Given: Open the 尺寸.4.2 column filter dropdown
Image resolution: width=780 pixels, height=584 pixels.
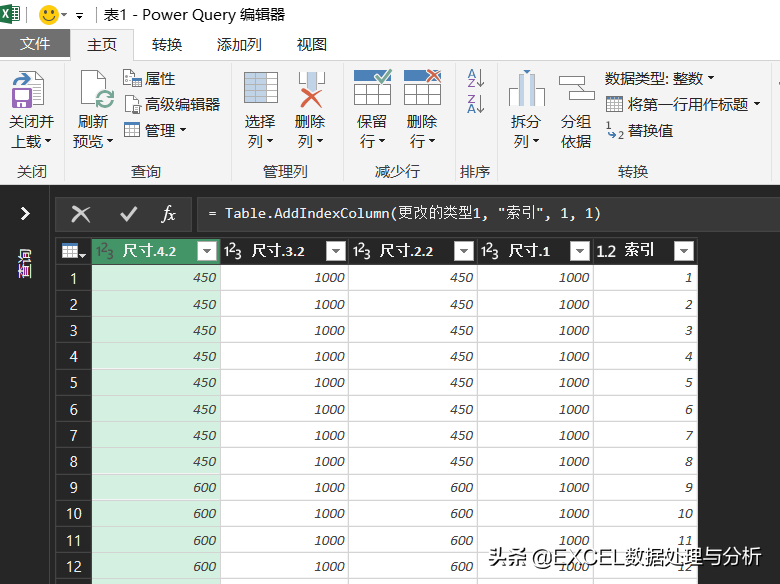Looking at the screenshot, I should click(x=207, y=251).
